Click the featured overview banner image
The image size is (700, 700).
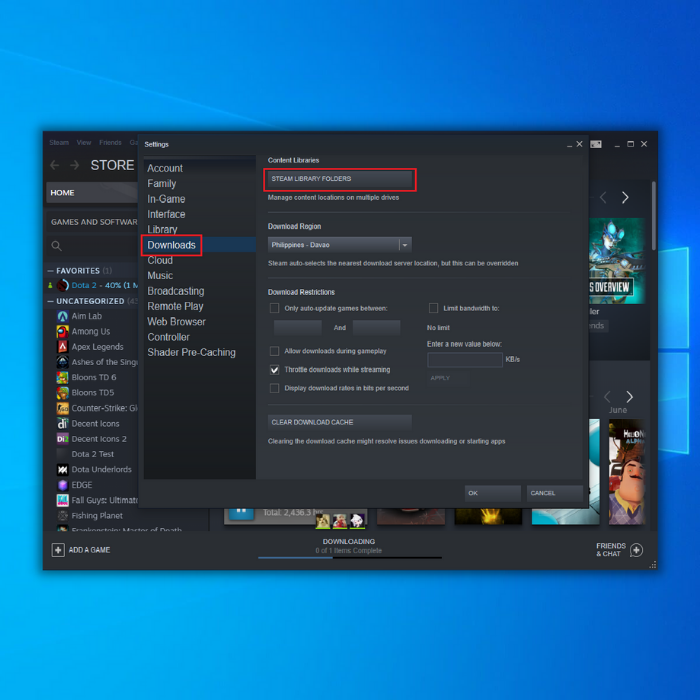coord(617,261)
